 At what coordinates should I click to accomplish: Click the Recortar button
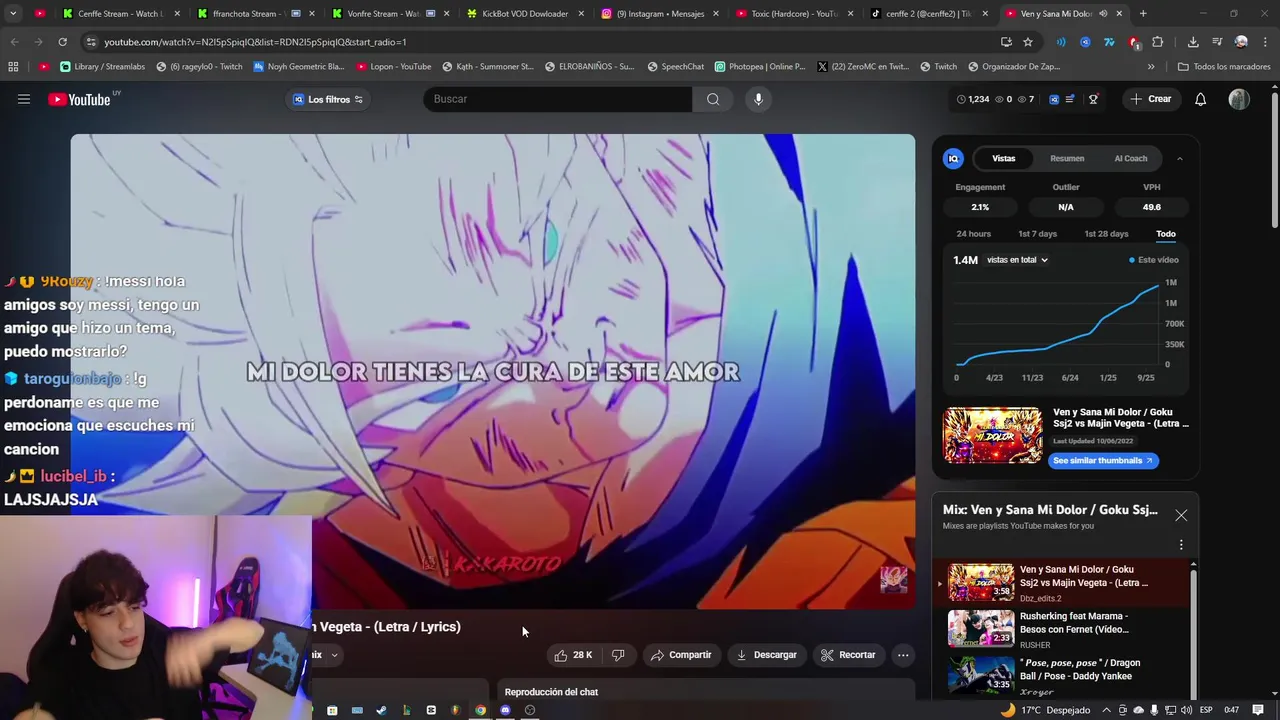click(848, 655)
